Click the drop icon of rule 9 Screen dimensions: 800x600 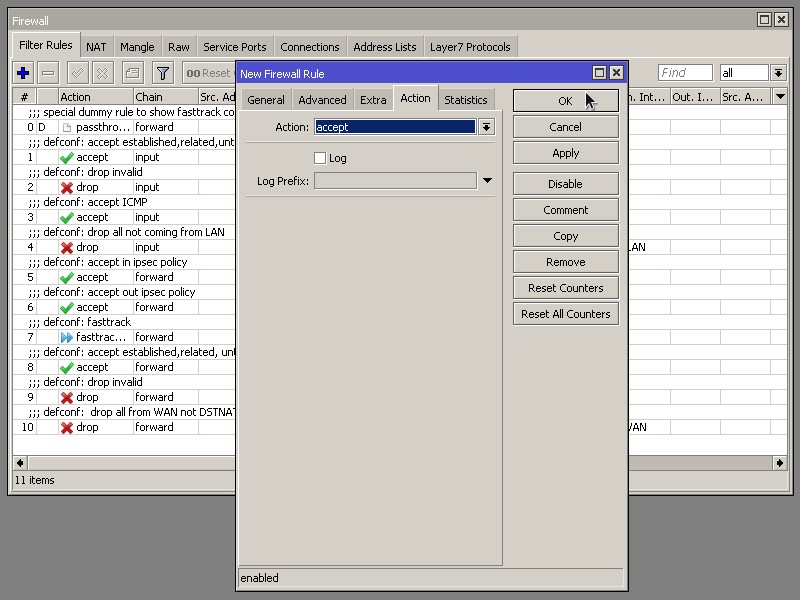tap(67, 397)
